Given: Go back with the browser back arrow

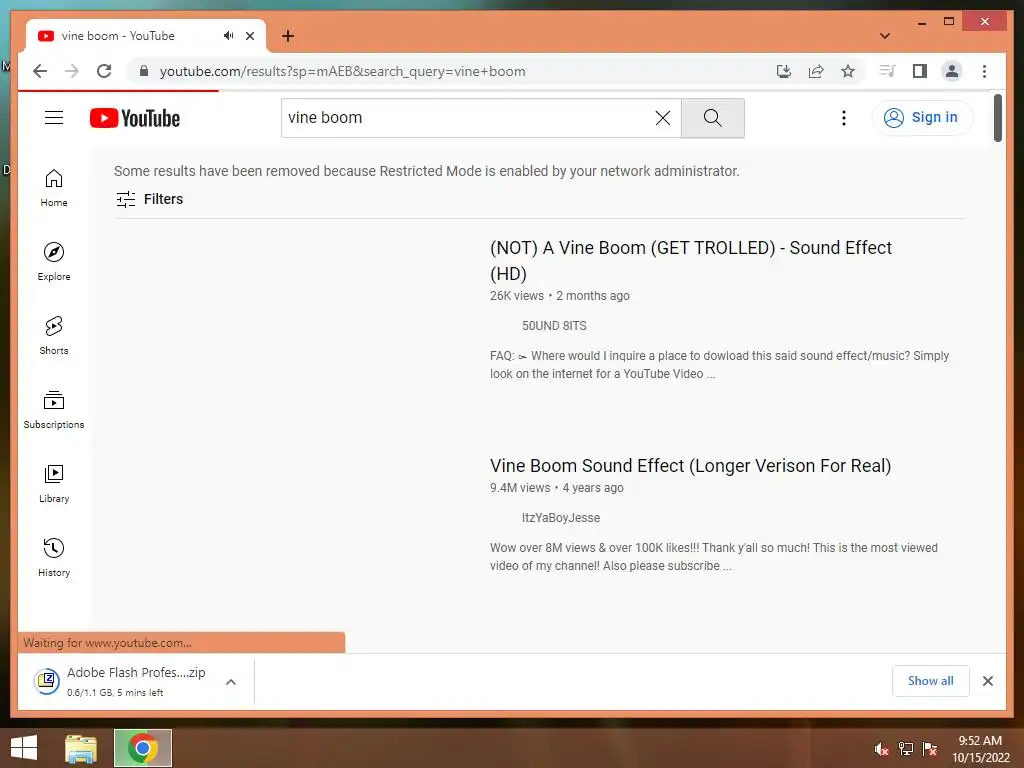Looking at the screenshot, I should pyautogui.click(x=40, y=71).
